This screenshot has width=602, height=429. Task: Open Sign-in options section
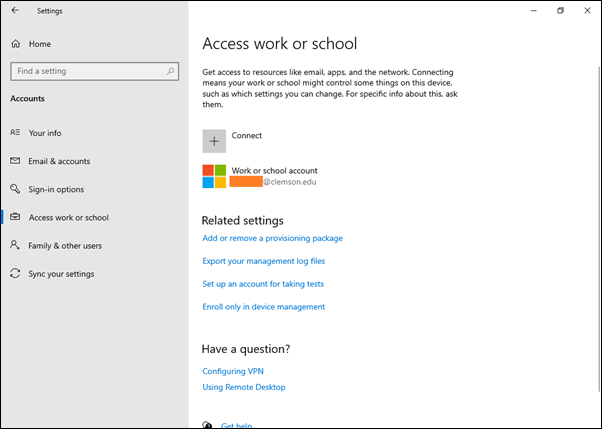[56, 189]
